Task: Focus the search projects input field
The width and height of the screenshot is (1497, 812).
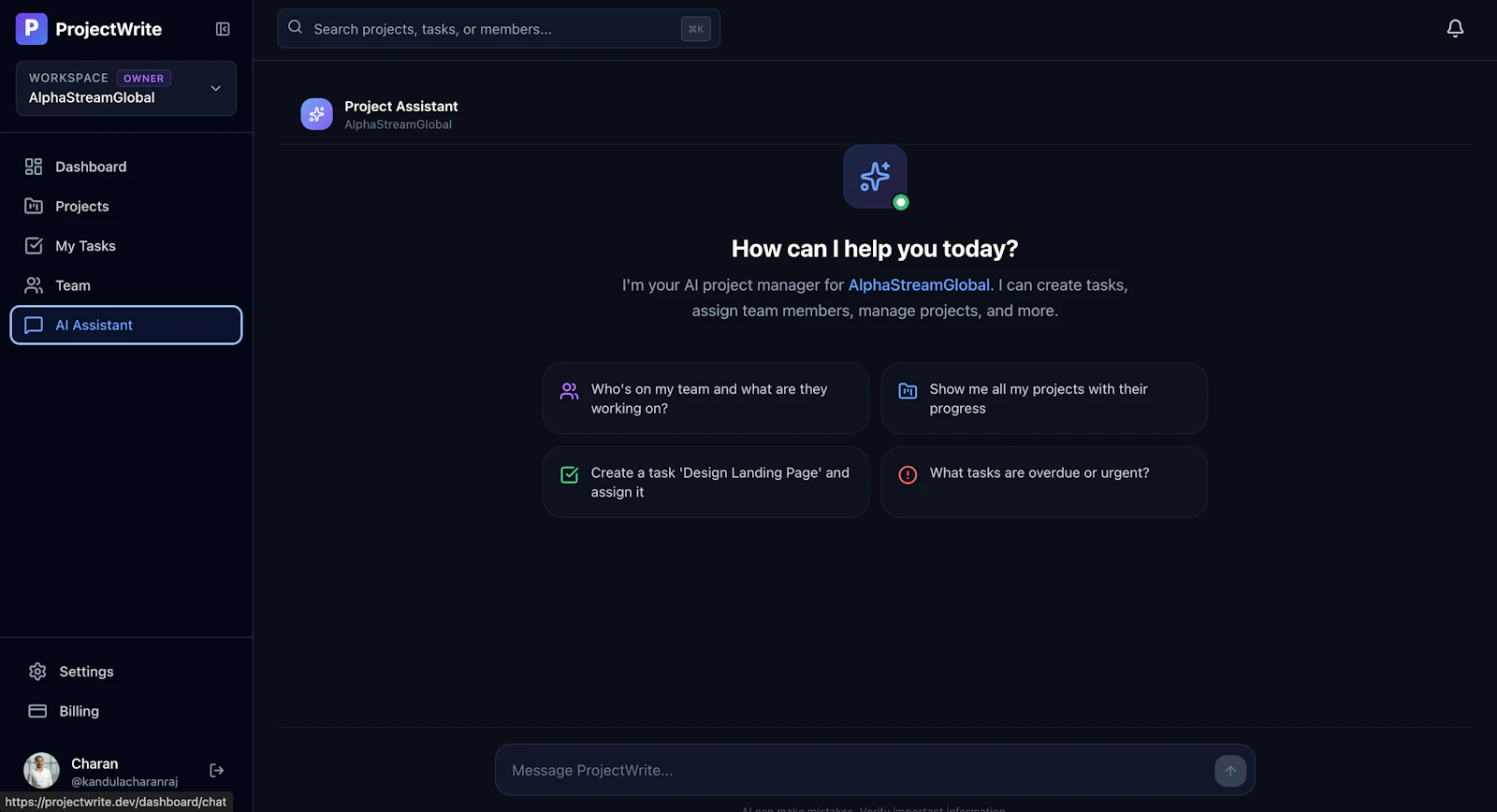Action: pos(499,29)
